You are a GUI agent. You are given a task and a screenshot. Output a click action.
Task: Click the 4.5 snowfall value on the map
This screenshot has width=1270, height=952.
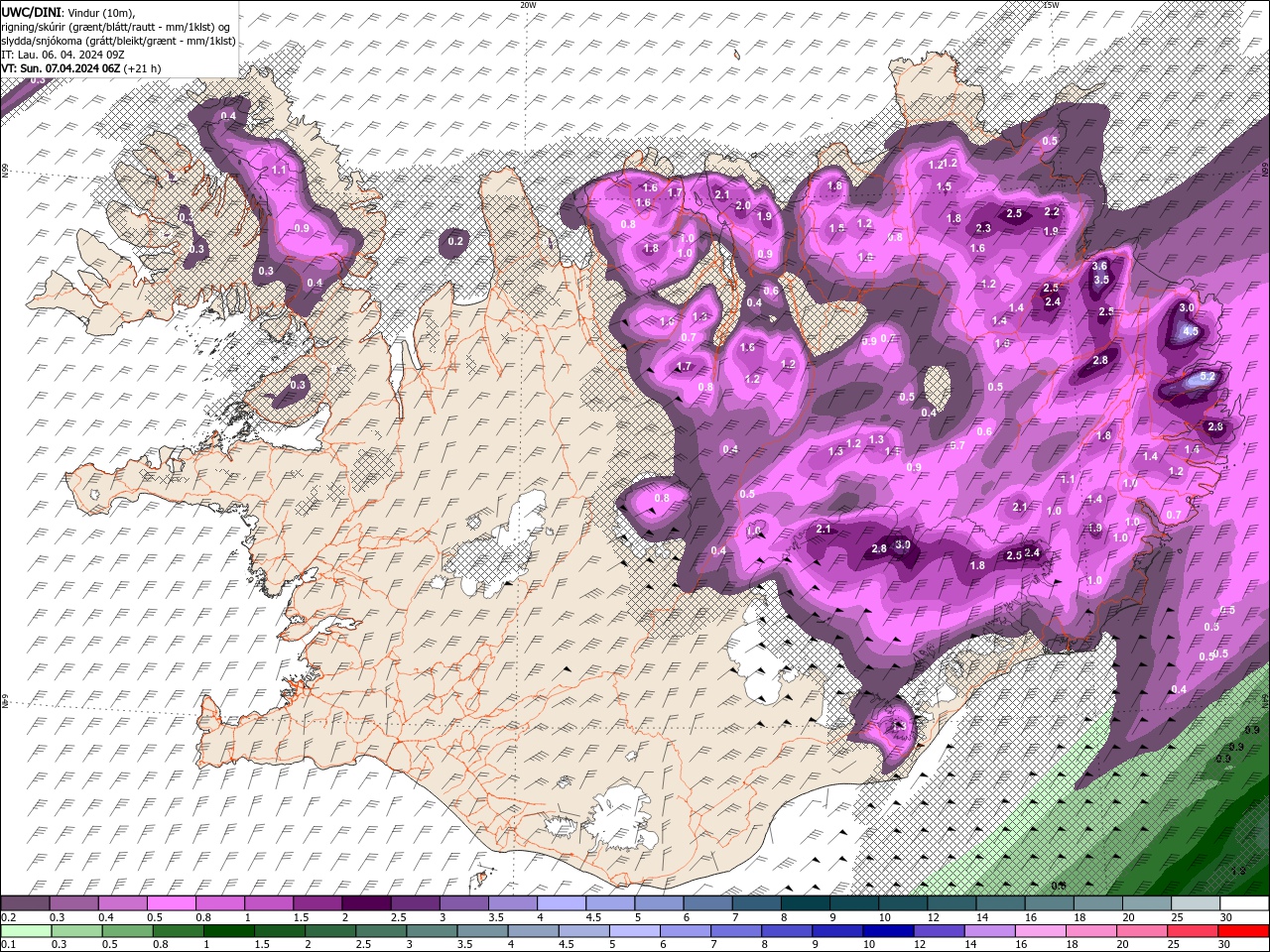pos(1192,331)
